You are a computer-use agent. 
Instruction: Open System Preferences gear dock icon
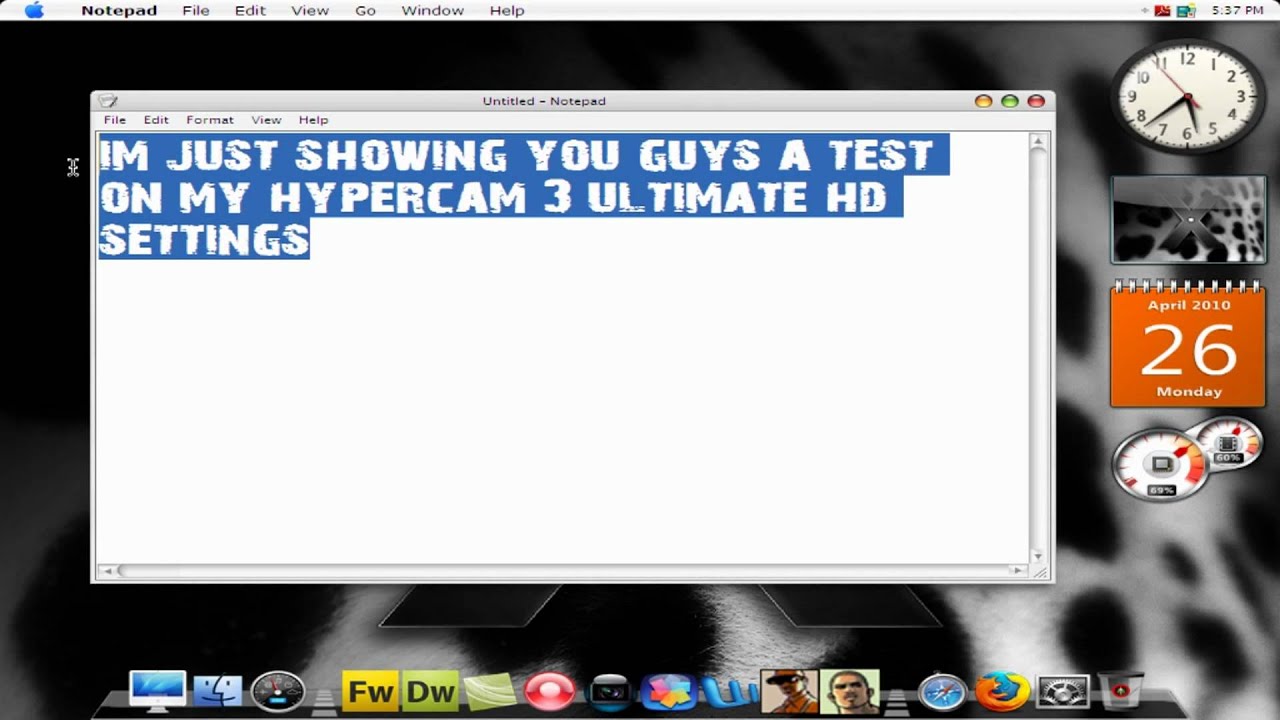pos(1062,691)
